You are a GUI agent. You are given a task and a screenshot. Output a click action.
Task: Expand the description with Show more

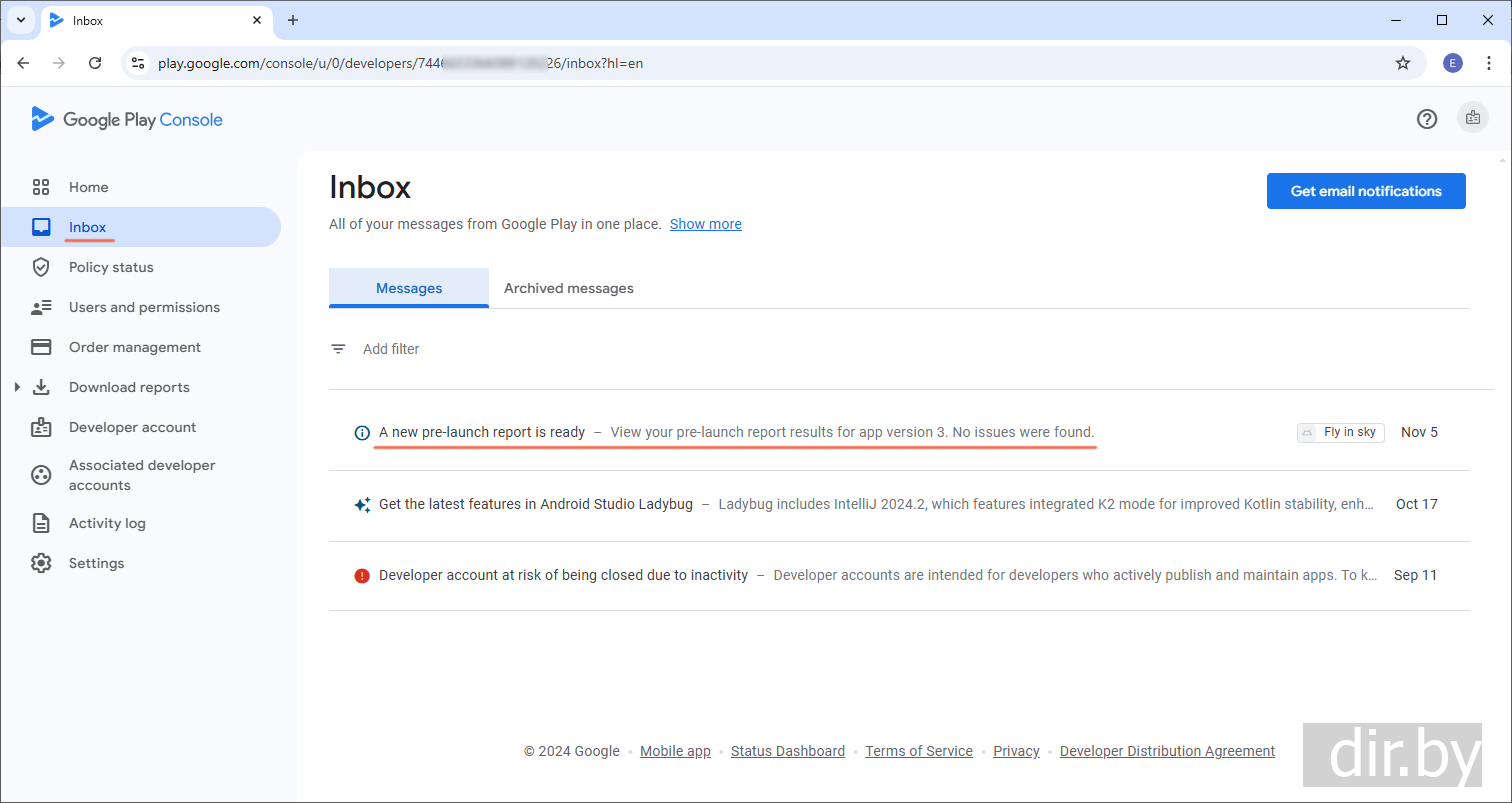pyautogui.click(x=705, y=224)
